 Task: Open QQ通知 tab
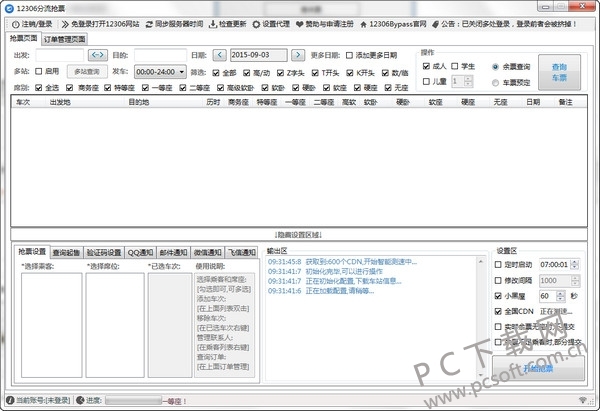click(140, 253)
